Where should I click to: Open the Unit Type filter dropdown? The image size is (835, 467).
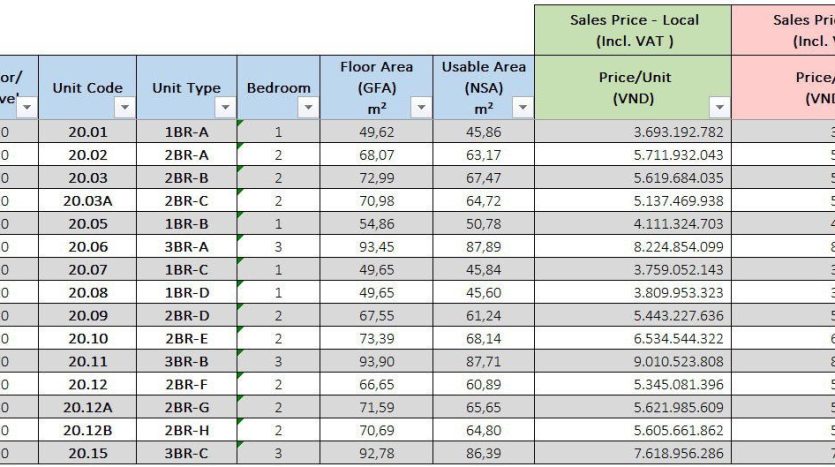(x=225, y=108)
